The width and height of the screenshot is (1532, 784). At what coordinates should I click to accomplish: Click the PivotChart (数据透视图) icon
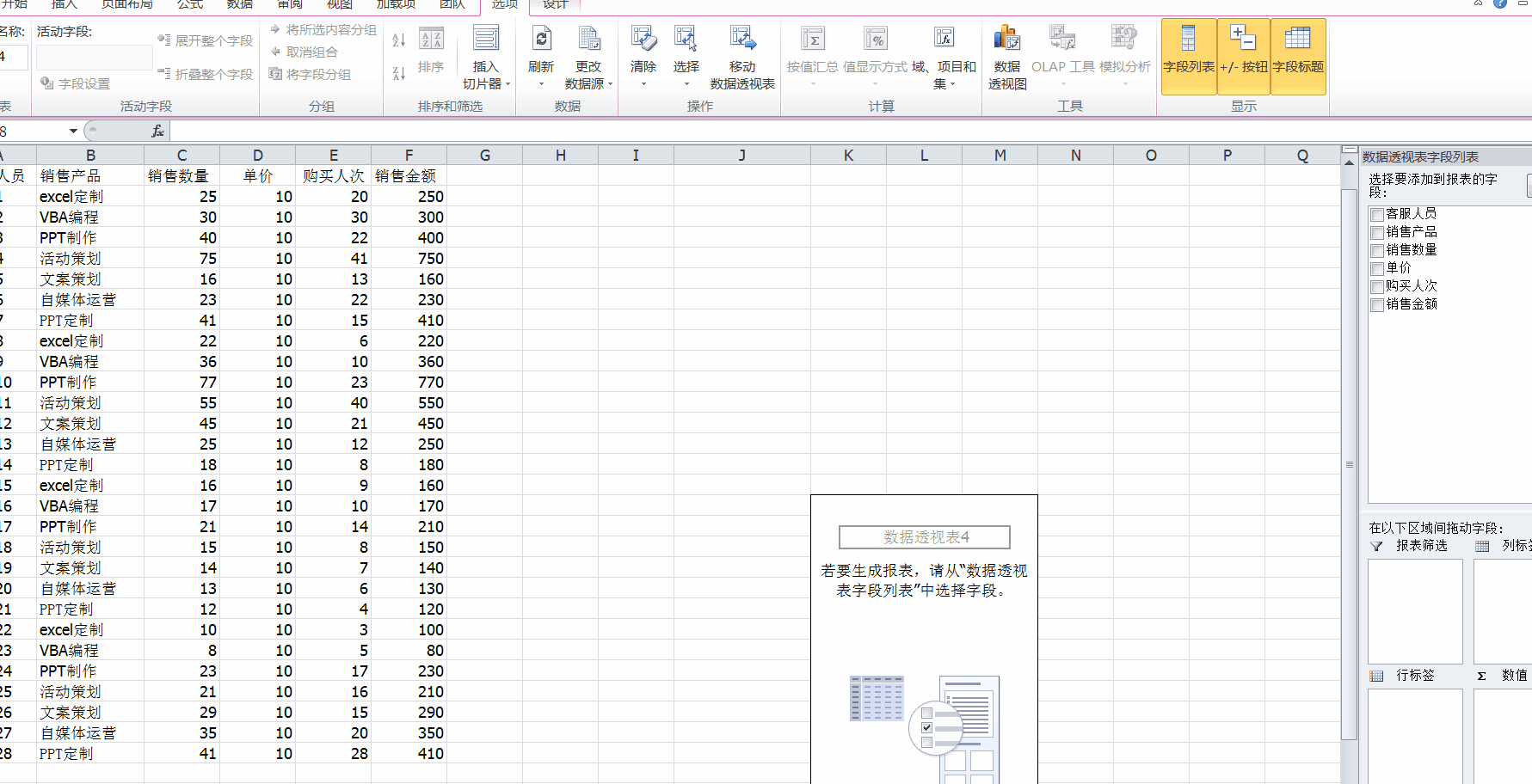coord(1007,40)
